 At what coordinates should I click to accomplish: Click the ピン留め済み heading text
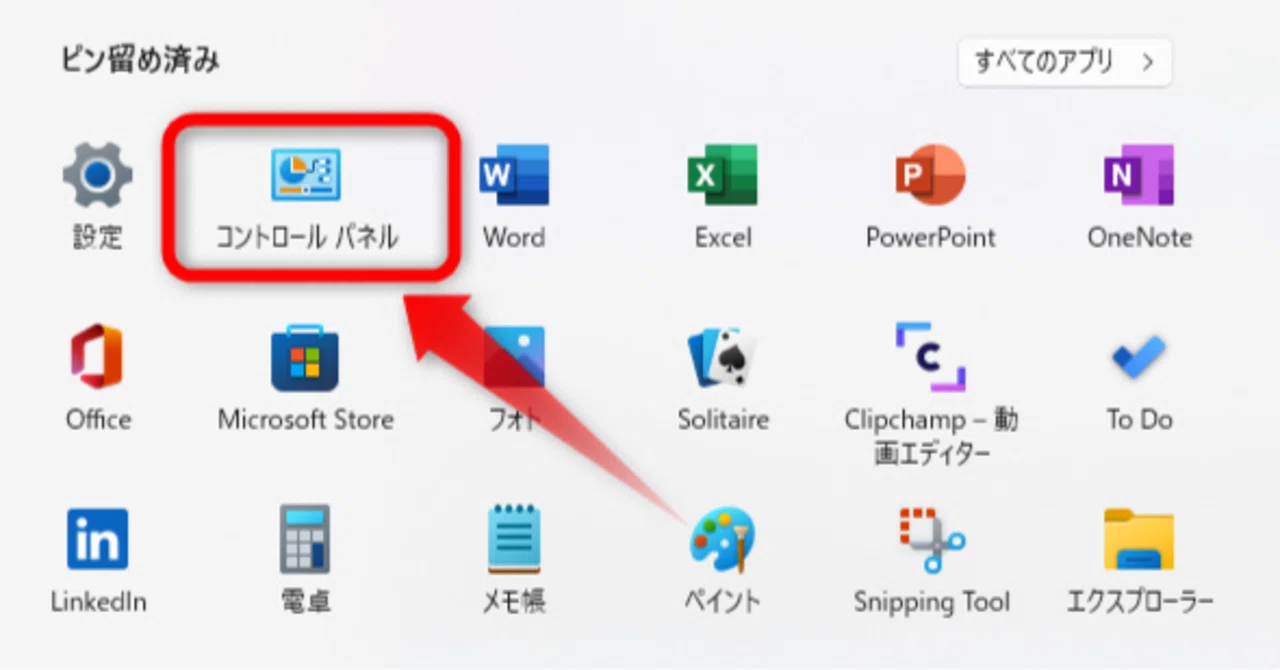pos(140,60)
